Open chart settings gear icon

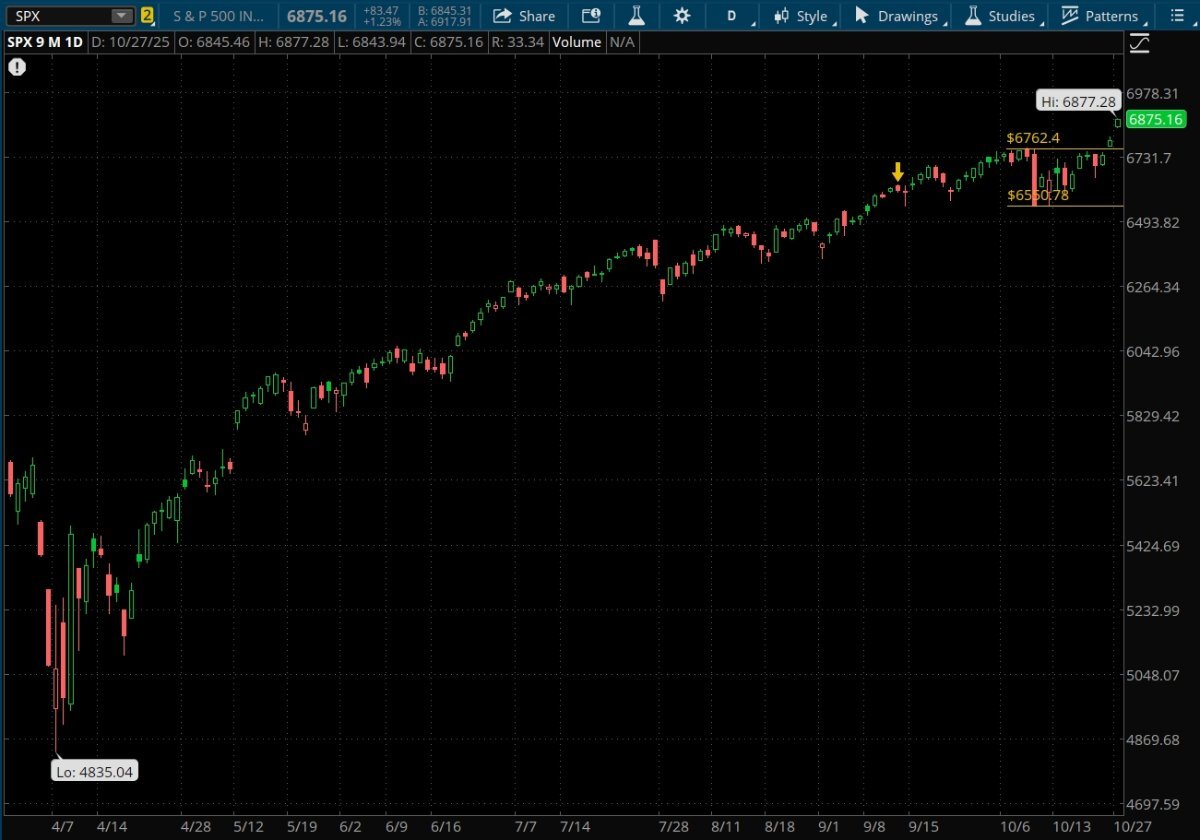coord(682,16)
